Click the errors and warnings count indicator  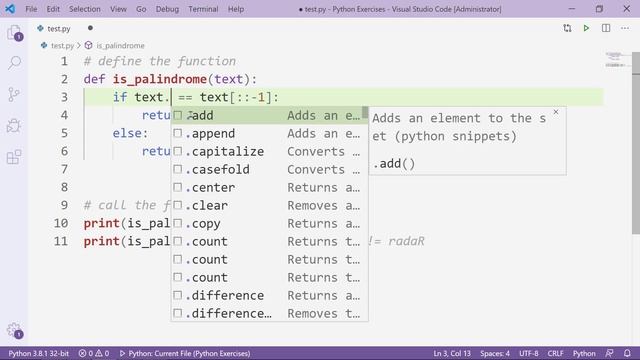tap(94, 353)
